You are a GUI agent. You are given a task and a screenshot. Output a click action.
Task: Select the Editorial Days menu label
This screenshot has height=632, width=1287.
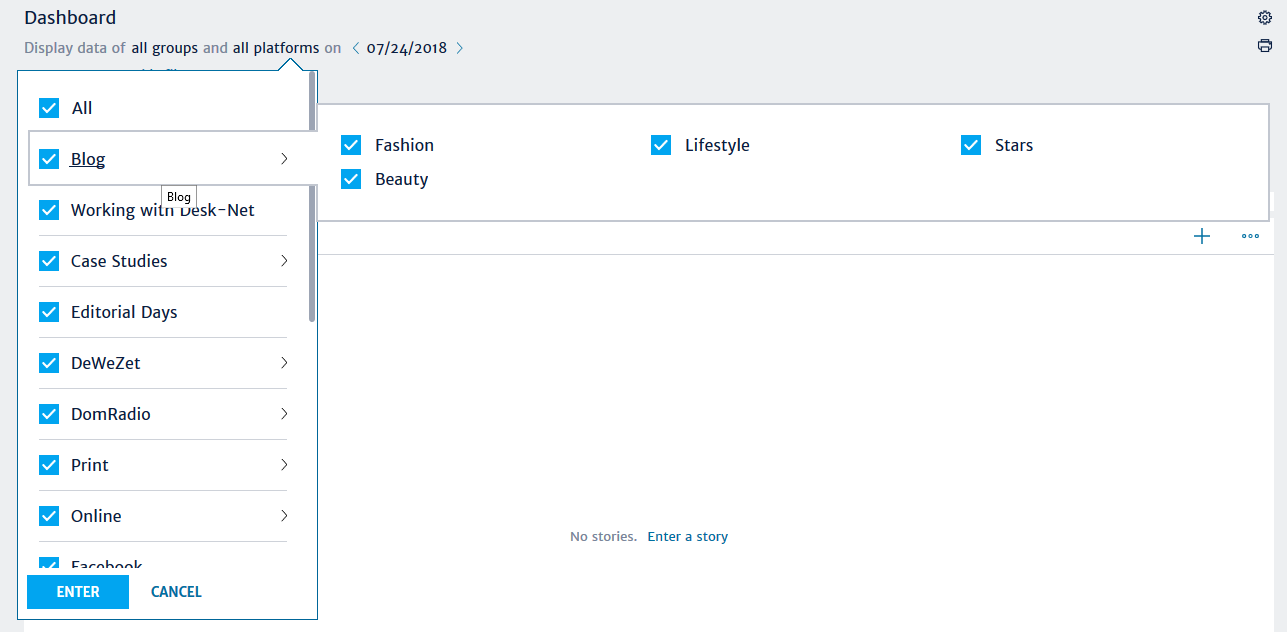pyautogui.click(x=124, y=312)
